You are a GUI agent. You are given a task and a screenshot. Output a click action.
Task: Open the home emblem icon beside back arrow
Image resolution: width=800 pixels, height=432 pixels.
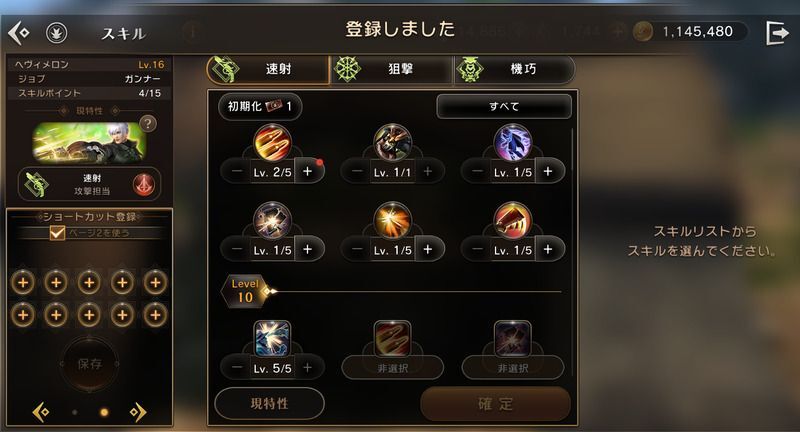pos(57,33)
